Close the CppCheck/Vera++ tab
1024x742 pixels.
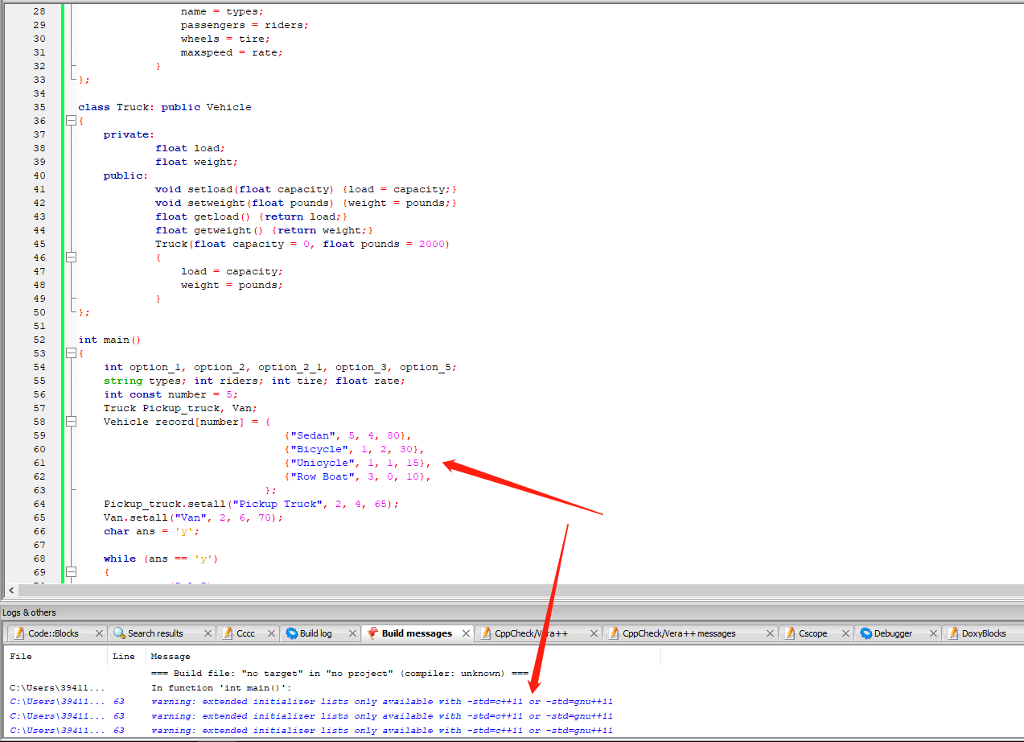pos(594,633)
